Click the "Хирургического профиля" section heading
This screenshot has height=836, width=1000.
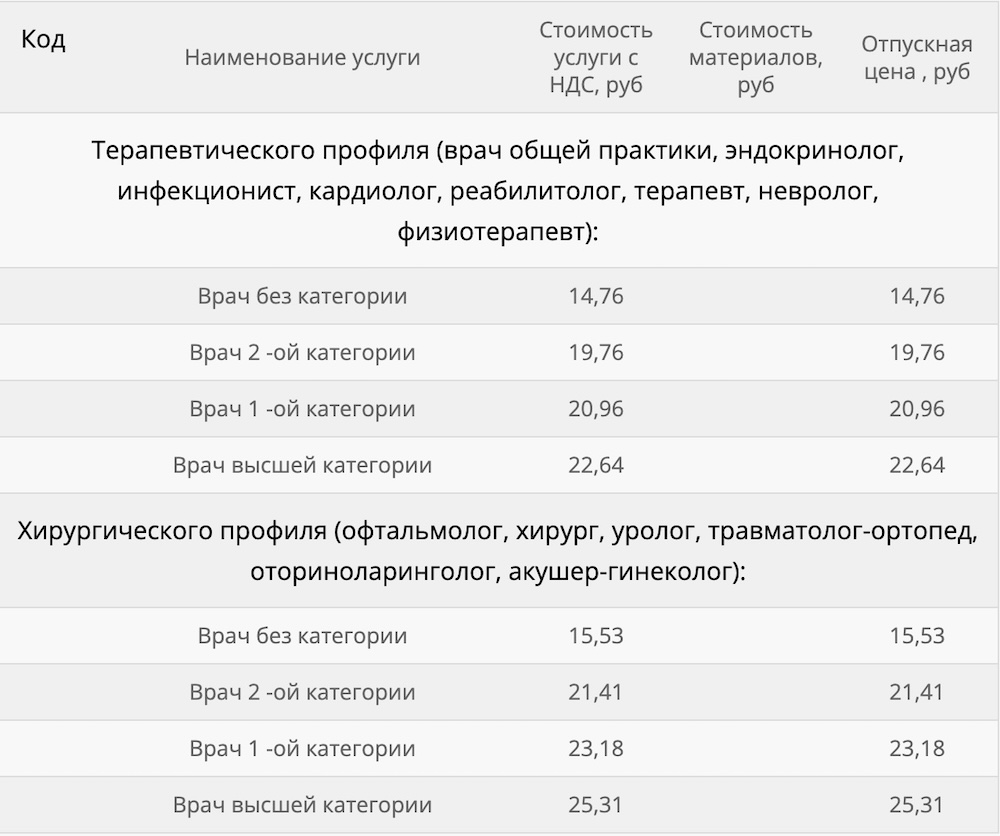coord(497,551)
